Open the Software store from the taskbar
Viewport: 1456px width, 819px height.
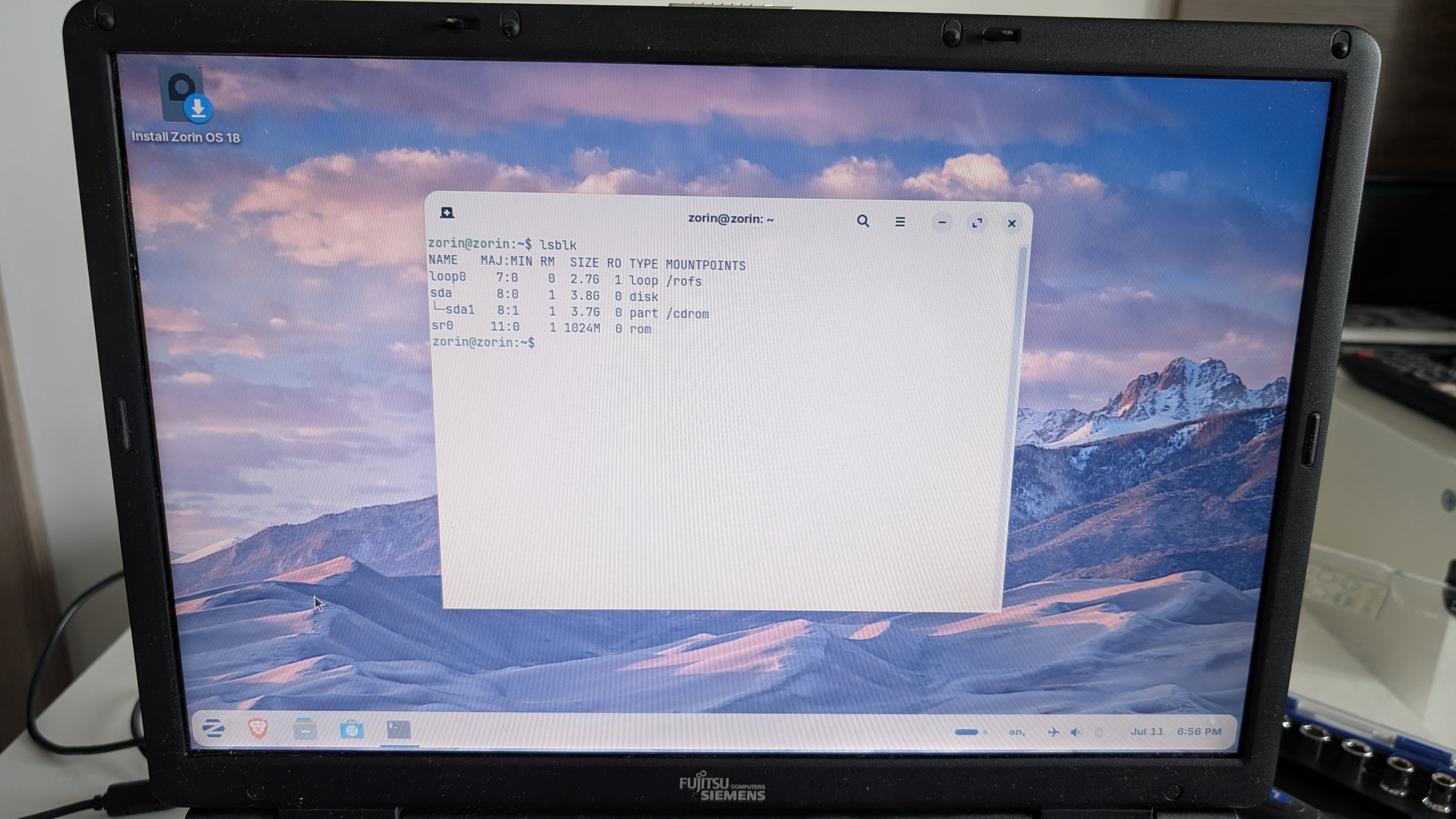[351, 730]
